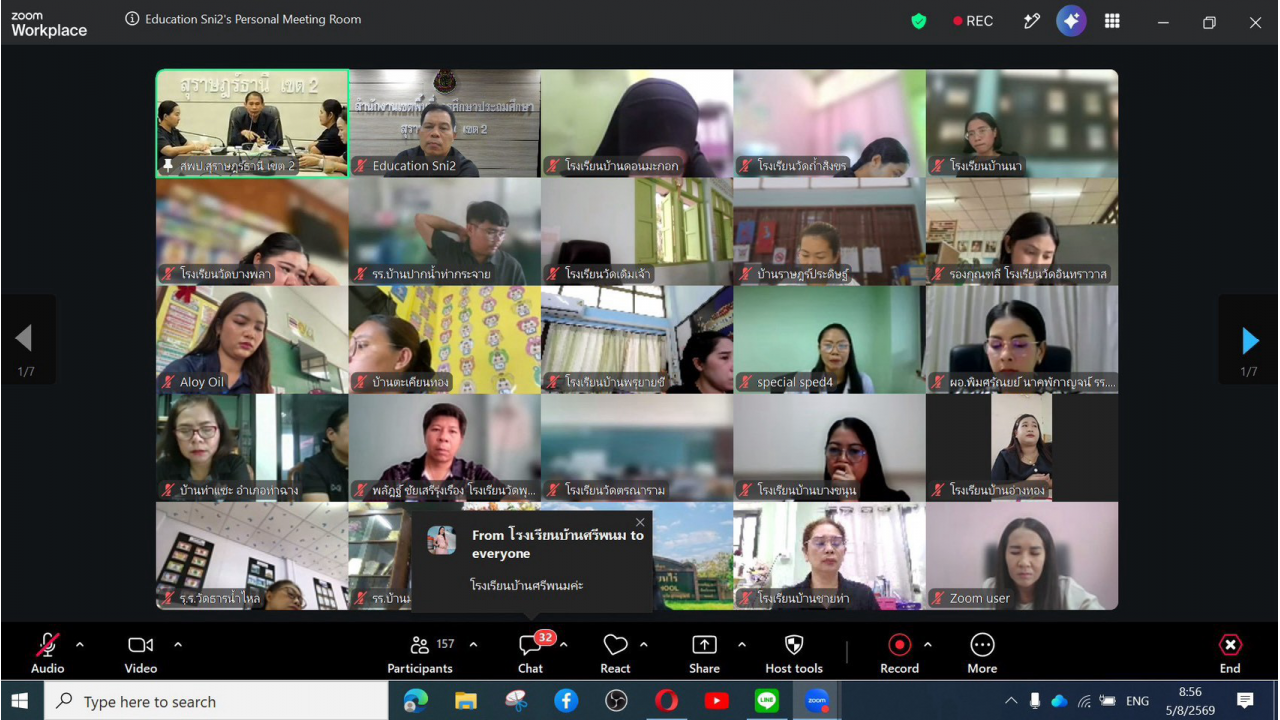Viewport: 1280px width, 720px height.
Task: Open the Chat panel
Action: point(531,653)
